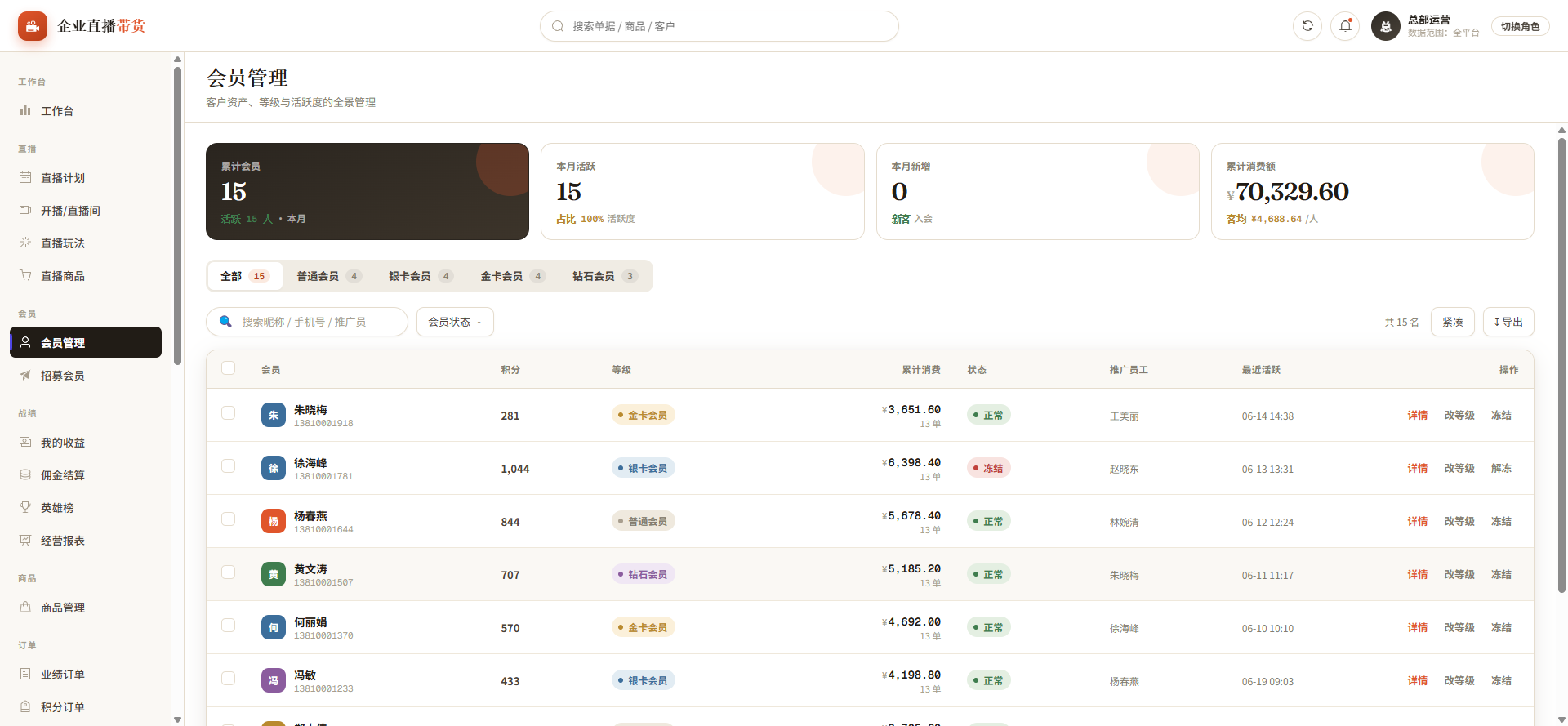This screenshot has width=1568, height=726.
Task: Switch to the 钻石会员 tab
Action: [x=604, y=276]
